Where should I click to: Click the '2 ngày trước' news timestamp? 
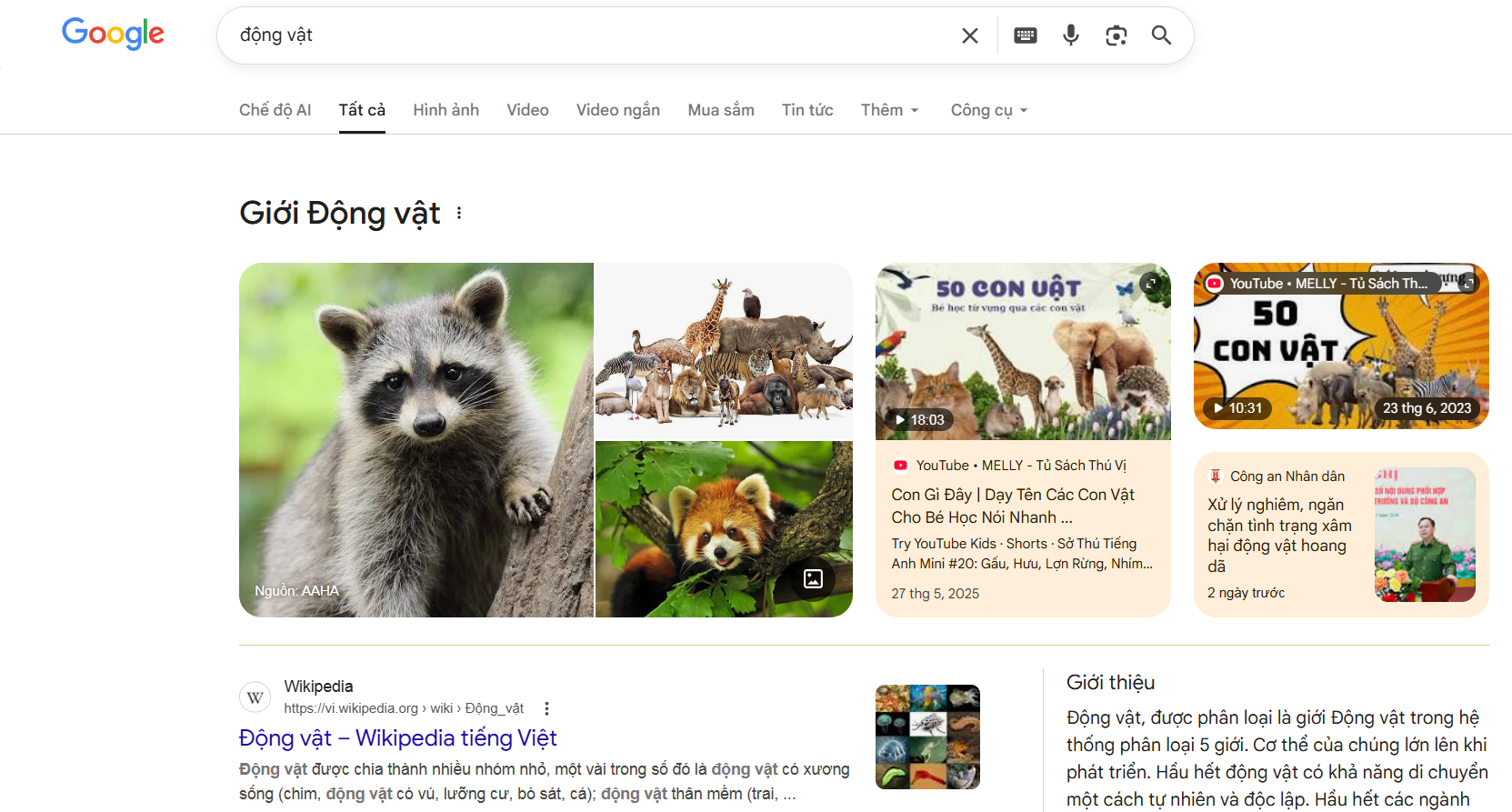click(x=1246, y=593)
